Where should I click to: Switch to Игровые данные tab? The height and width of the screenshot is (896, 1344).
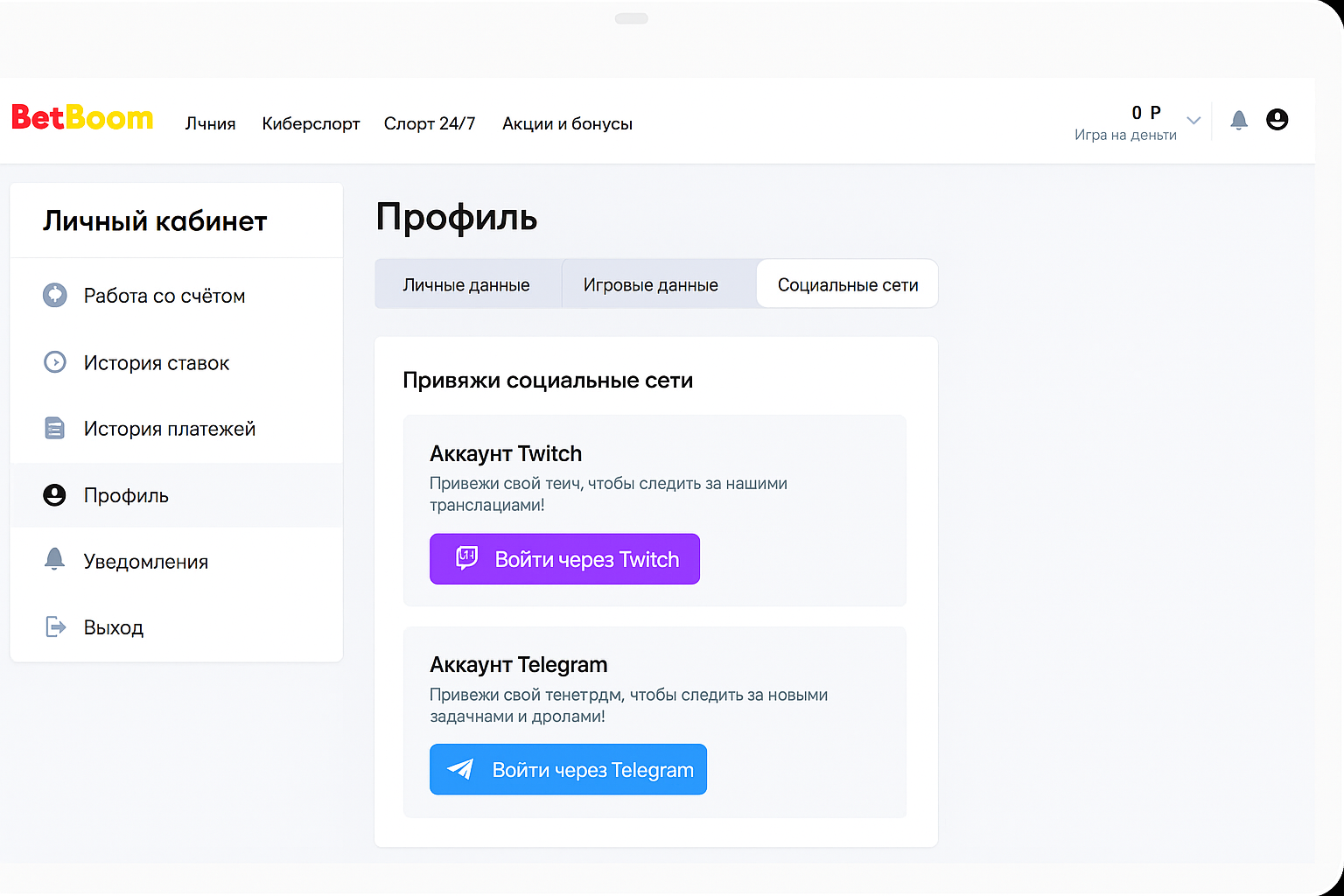pos(650,285)
